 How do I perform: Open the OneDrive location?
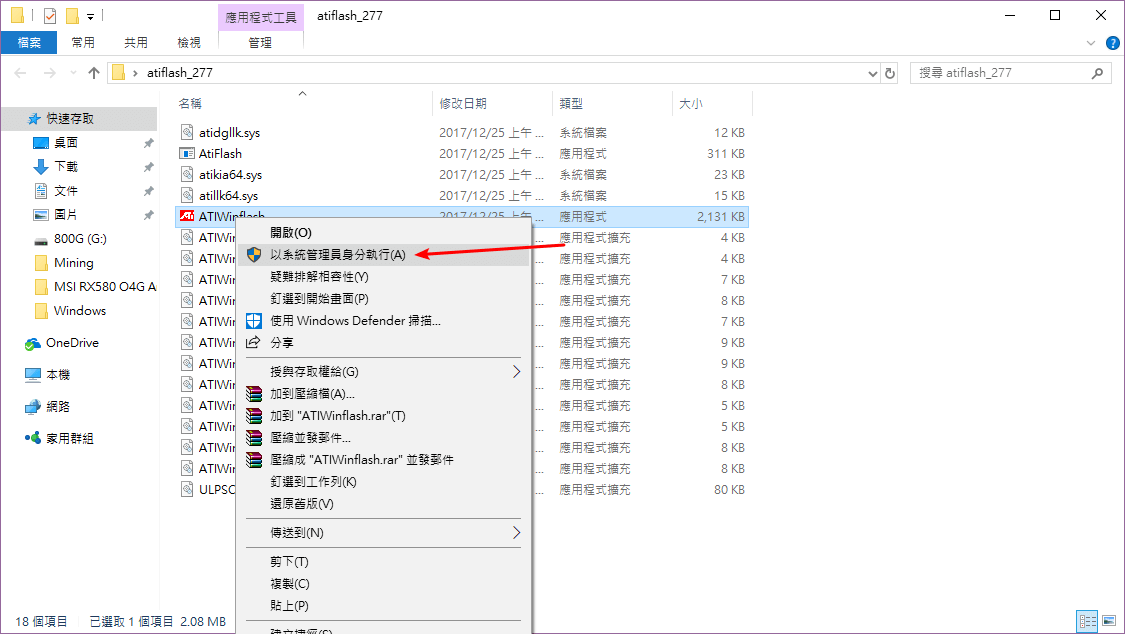[72, 343]
